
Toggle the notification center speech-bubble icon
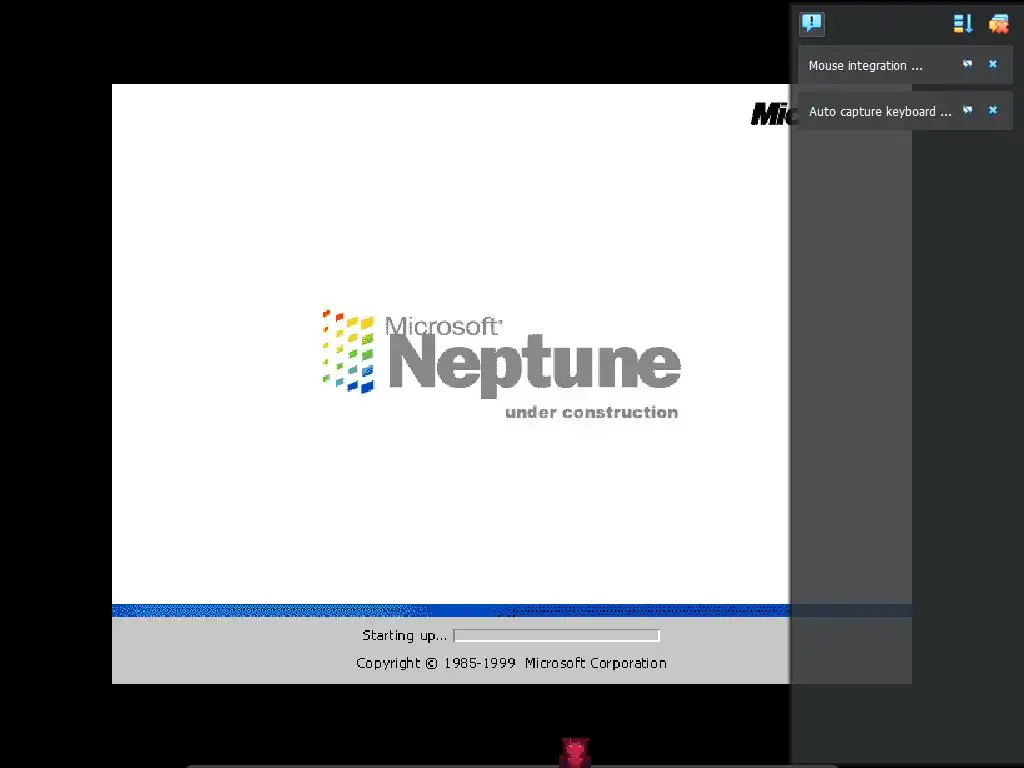pos(812,24)
